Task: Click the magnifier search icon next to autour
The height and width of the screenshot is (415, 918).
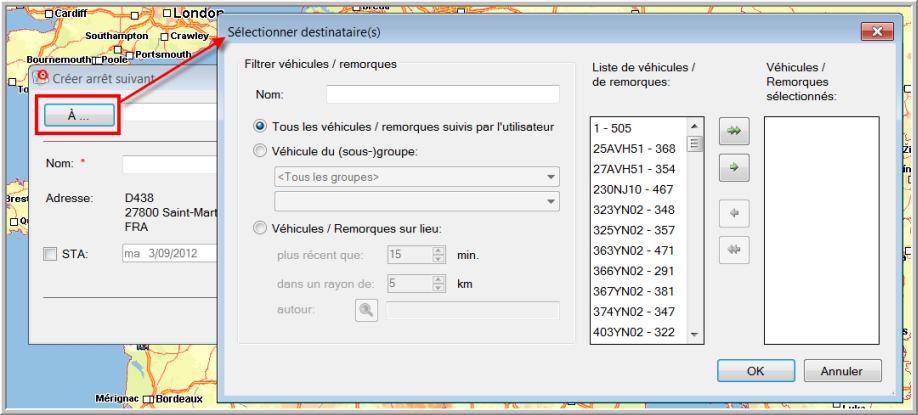Action: (x=367, y=311)
